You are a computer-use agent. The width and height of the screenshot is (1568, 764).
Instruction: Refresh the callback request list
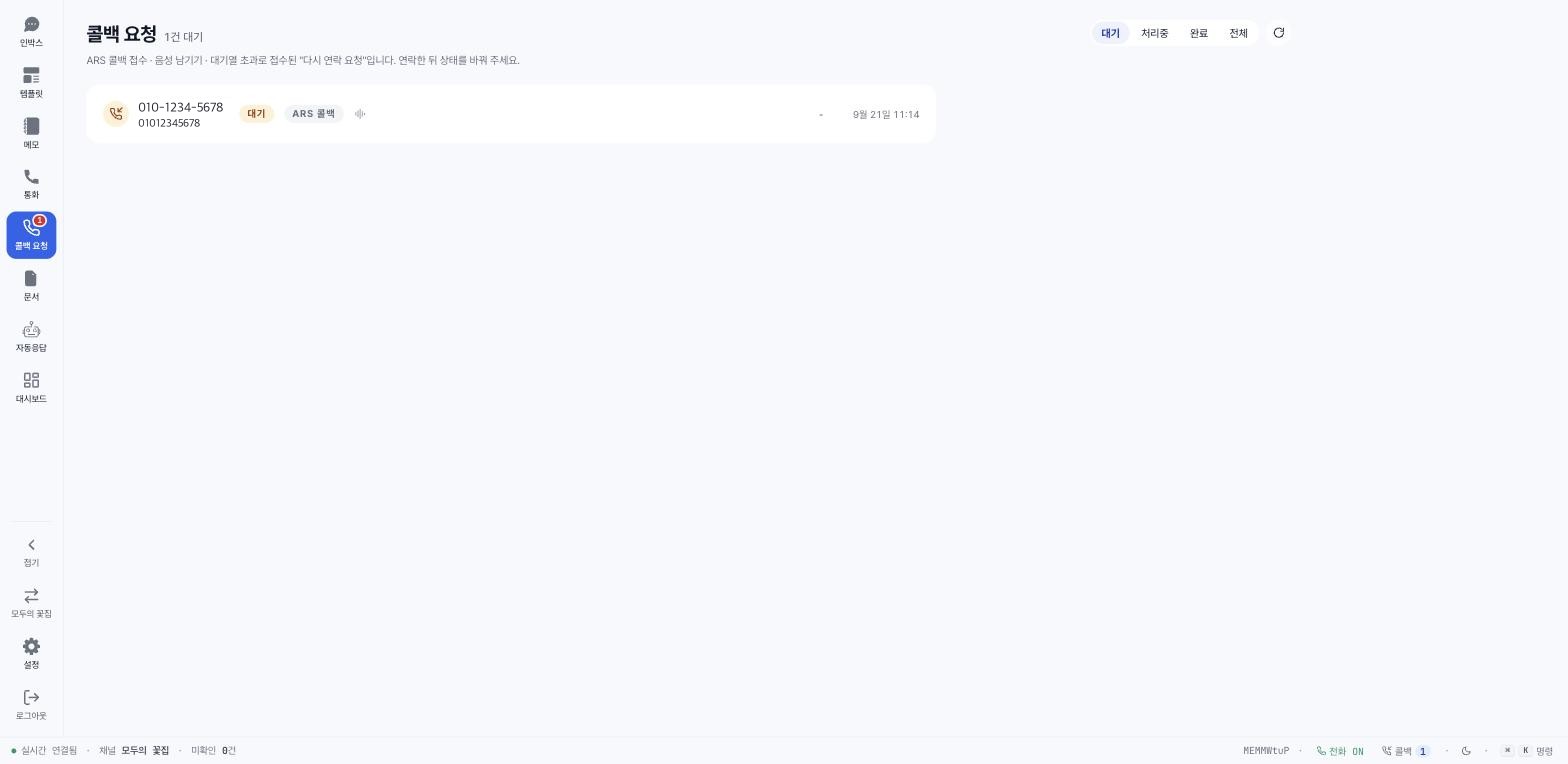click(1278, 33)
